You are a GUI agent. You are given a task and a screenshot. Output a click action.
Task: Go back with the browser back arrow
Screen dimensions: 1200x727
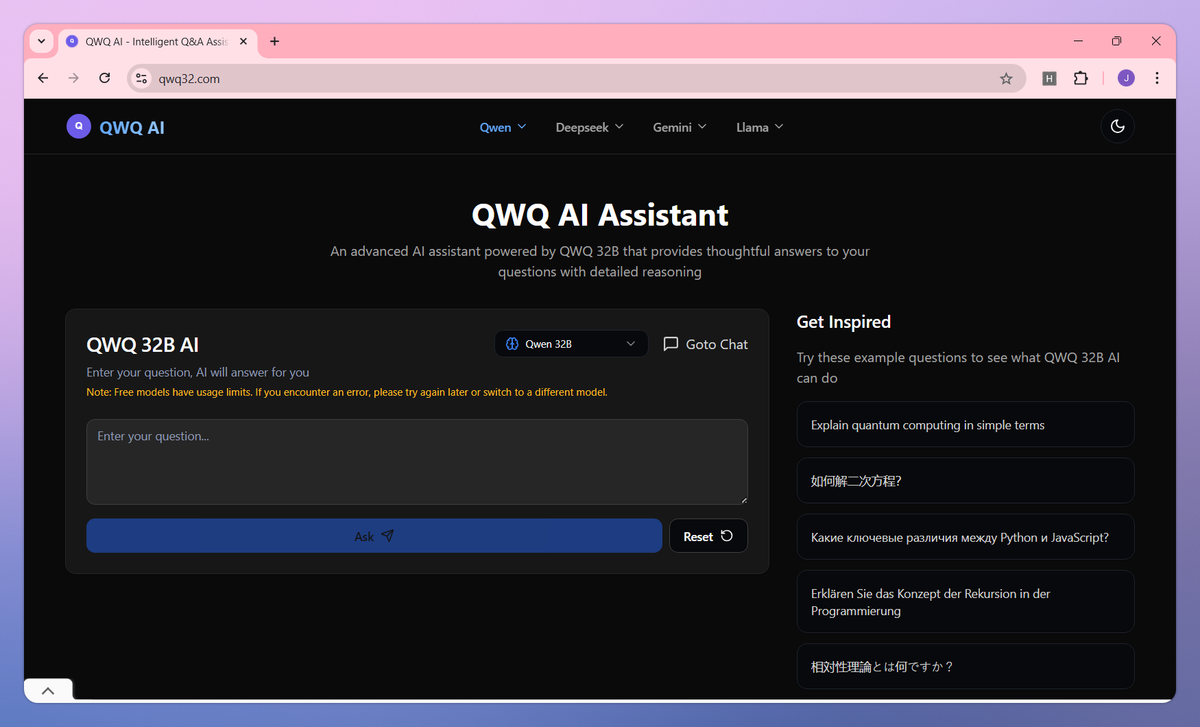[x=43, y=78]
